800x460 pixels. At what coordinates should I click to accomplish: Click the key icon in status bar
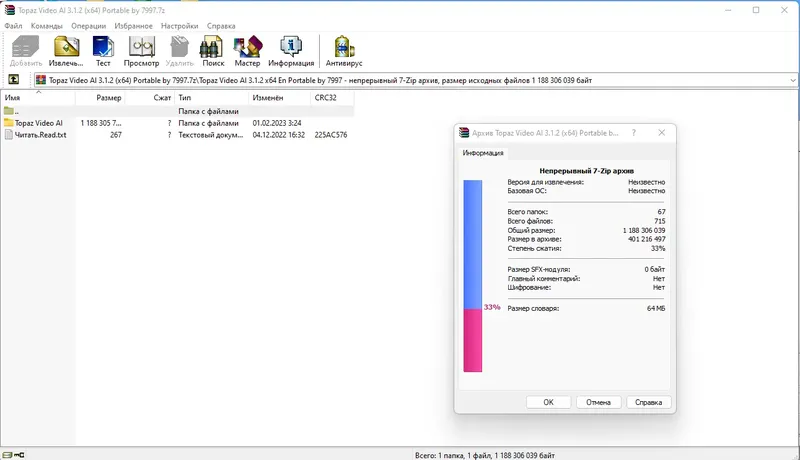[19, 455]
